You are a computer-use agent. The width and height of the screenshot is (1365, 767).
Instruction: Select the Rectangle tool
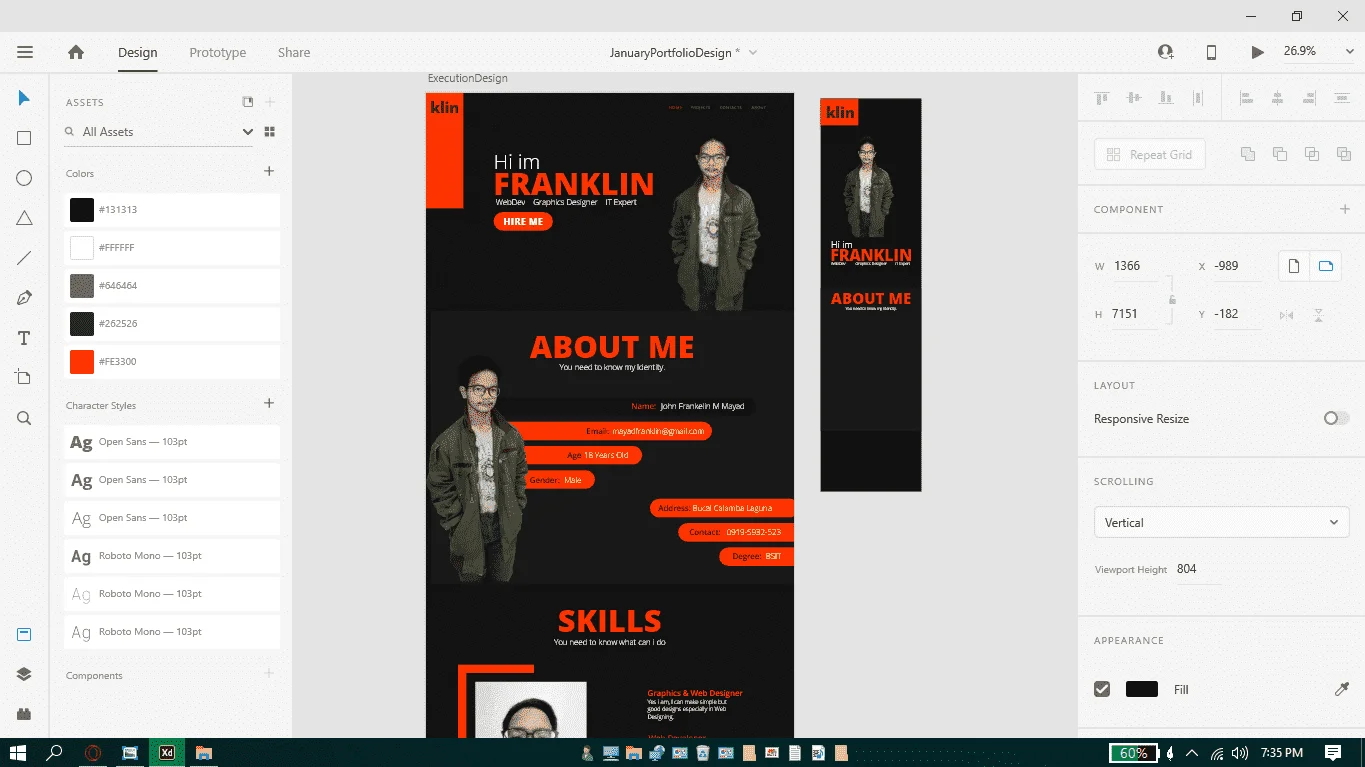tap(24, 138)
